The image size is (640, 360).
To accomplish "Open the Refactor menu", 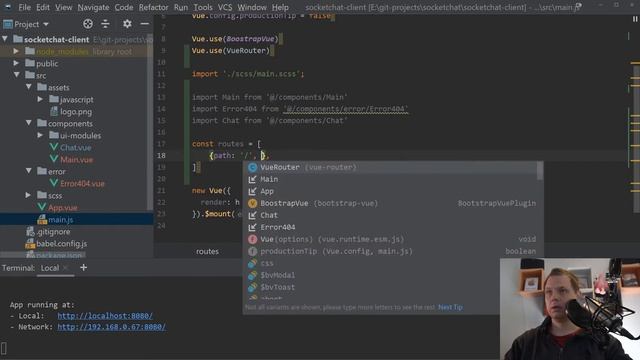I will (x=153, y=7).
